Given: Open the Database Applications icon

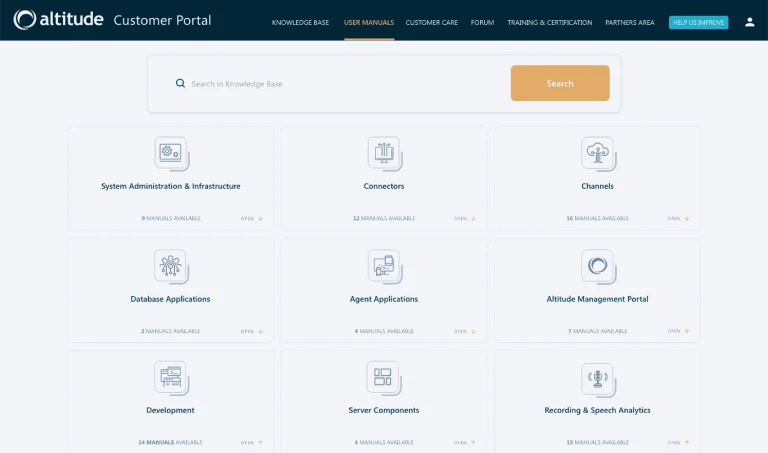Looking at the screenshot, I should (171, 266).
